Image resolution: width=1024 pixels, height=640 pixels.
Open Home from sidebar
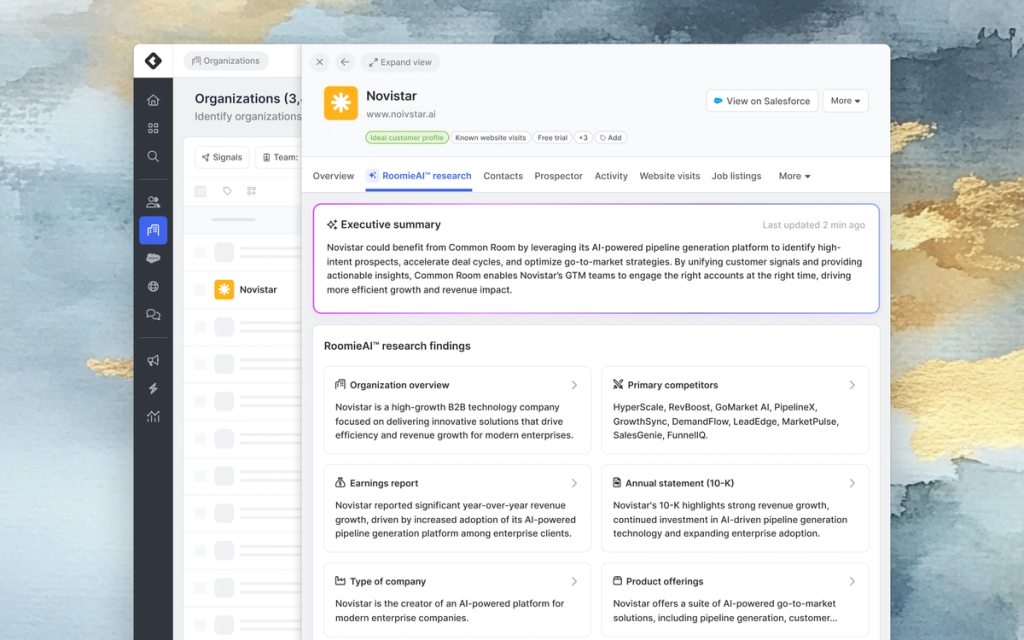coord(153,100)
